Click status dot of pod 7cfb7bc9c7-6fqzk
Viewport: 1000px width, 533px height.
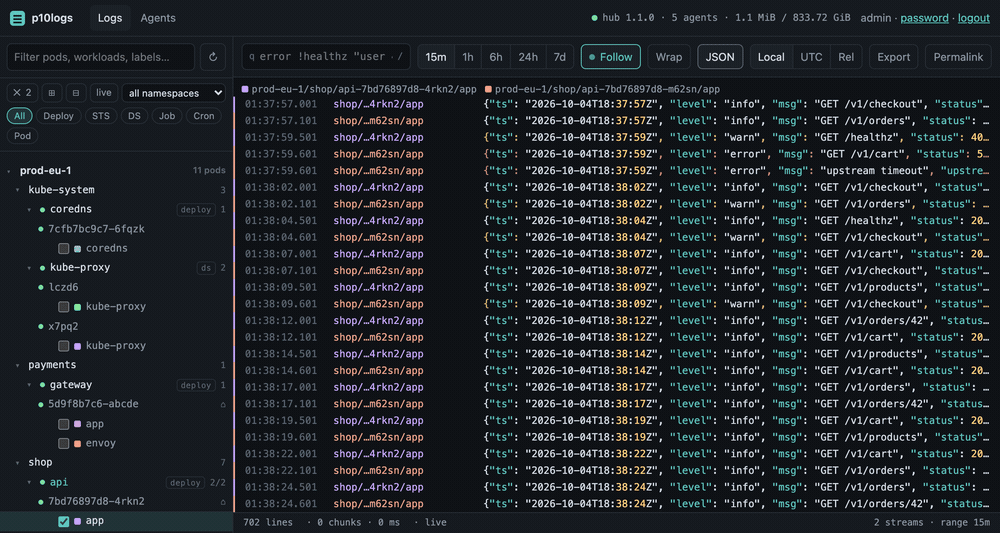coord(42,229)
